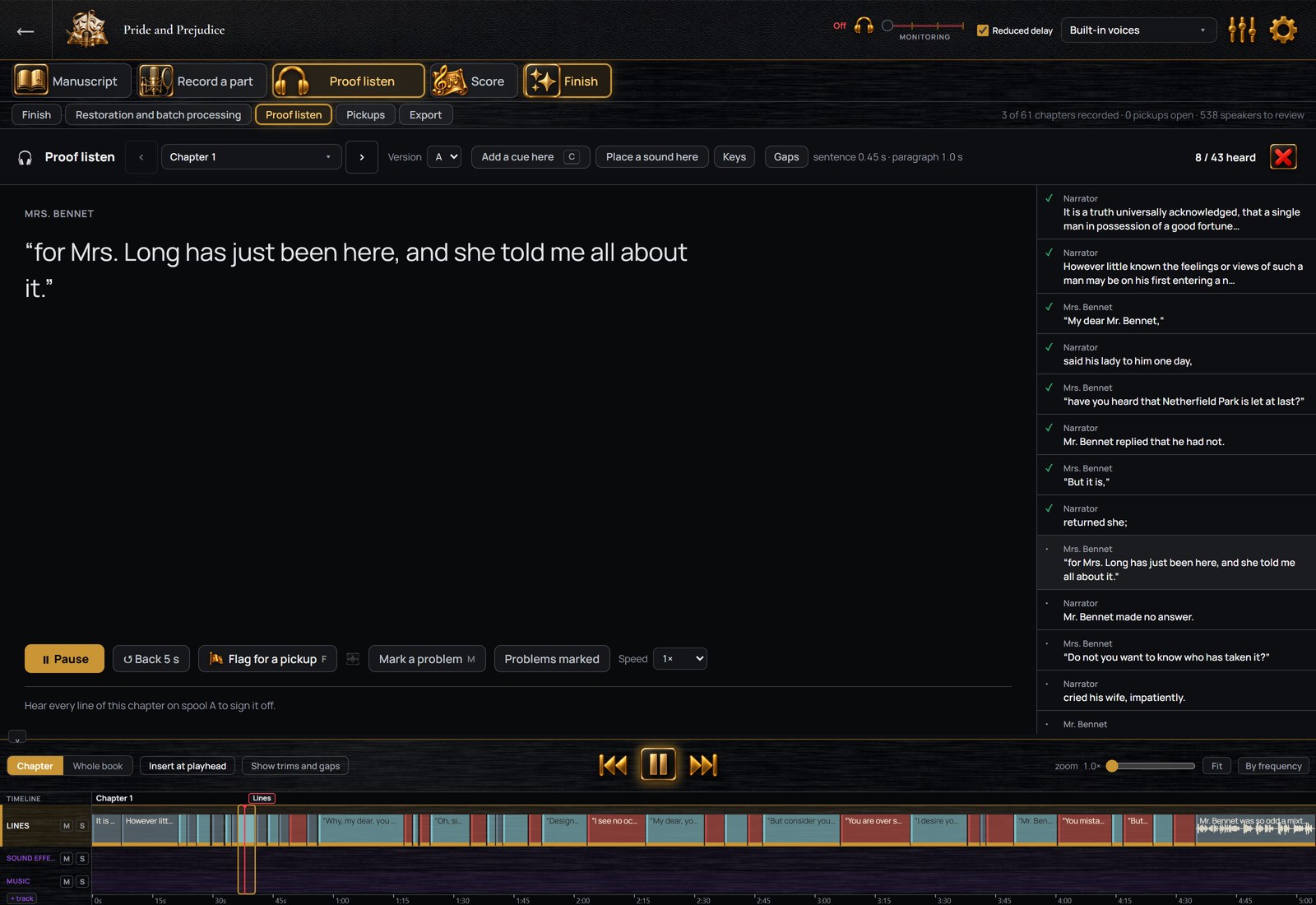Screen dimensions: 1316x905
Task: Open the Score tab
Action: (474, 81)
